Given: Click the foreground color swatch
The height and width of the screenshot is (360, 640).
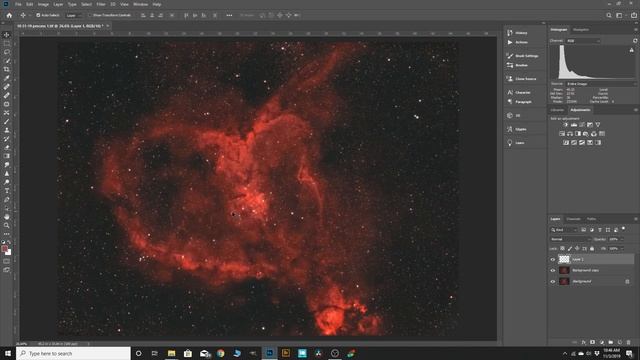Looking at the screenshot, I should (x=5, y=249).
